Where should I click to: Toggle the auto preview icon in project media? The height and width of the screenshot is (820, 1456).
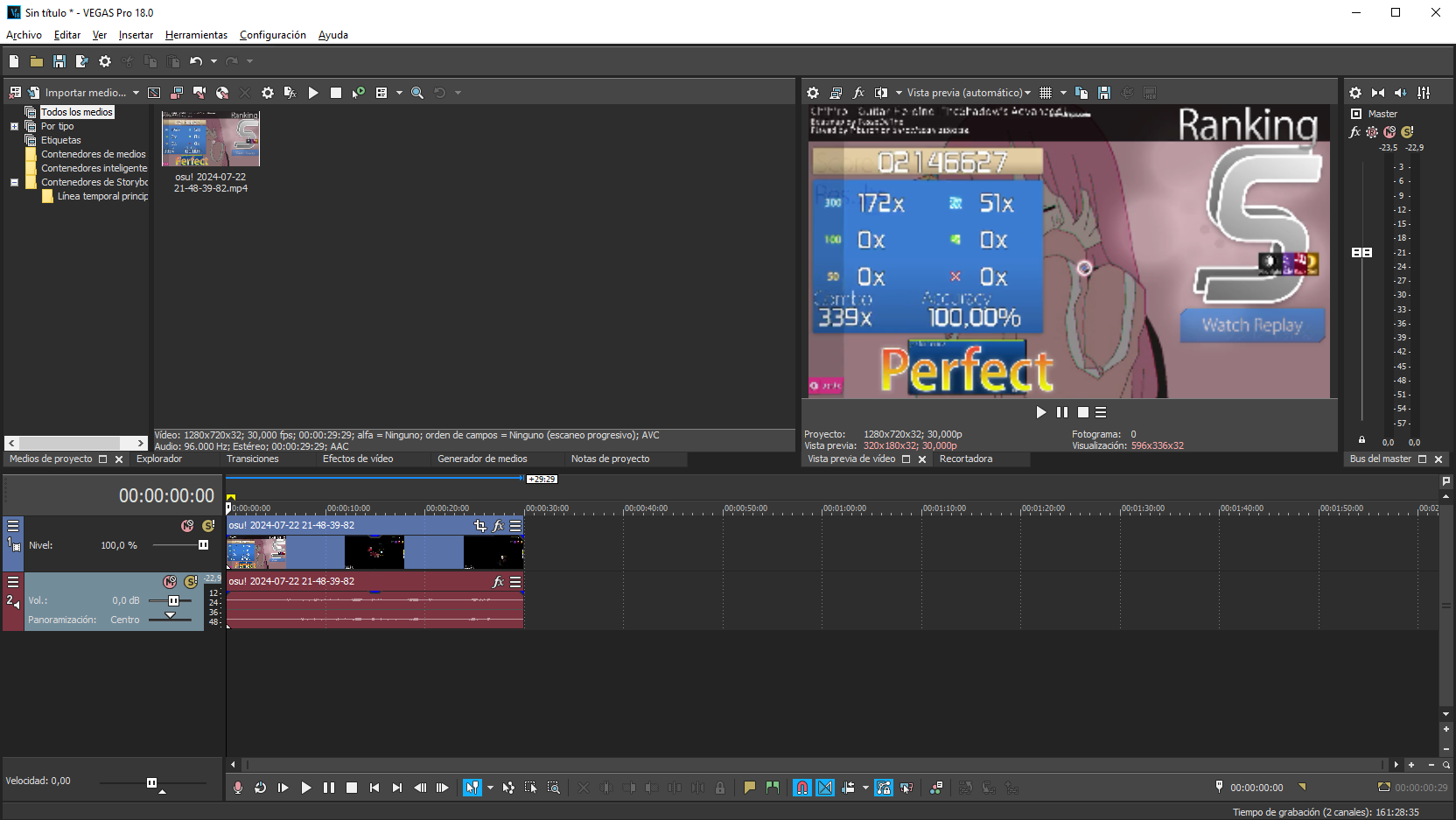(x=359, y=93)
